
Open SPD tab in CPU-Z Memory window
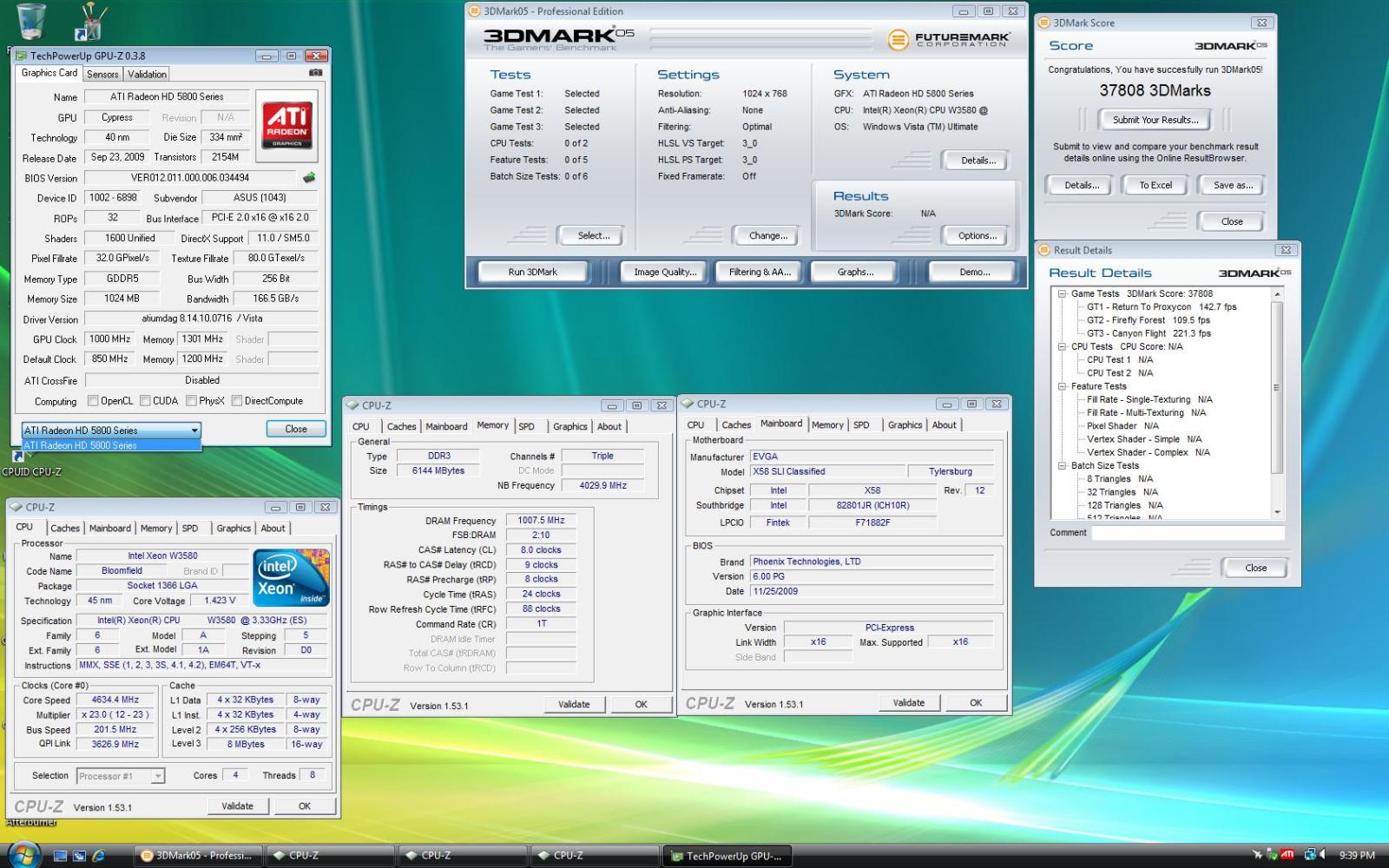click(527, 426)
